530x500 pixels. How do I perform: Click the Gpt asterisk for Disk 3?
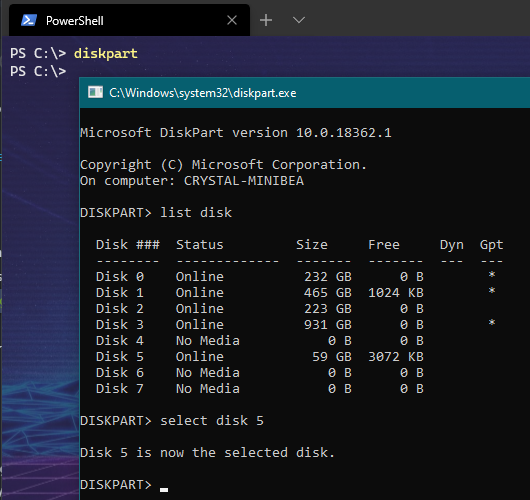492,323
